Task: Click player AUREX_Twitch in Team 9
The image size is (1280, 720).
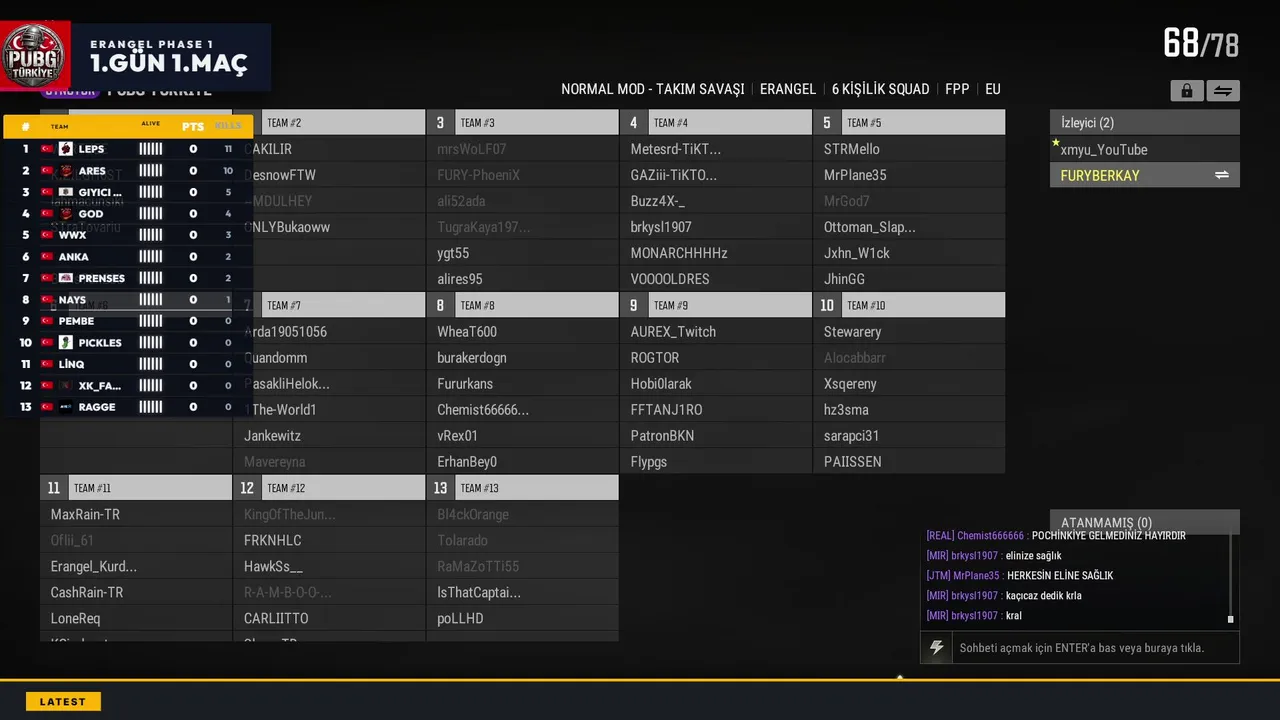Action: coord(716,331)
